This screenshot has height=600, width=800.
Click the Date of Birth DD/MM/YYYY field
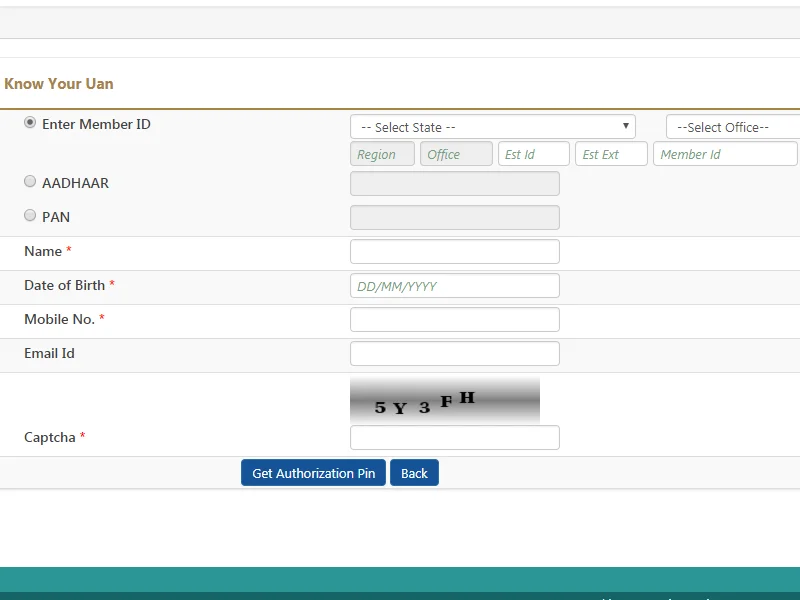point(455,286)
